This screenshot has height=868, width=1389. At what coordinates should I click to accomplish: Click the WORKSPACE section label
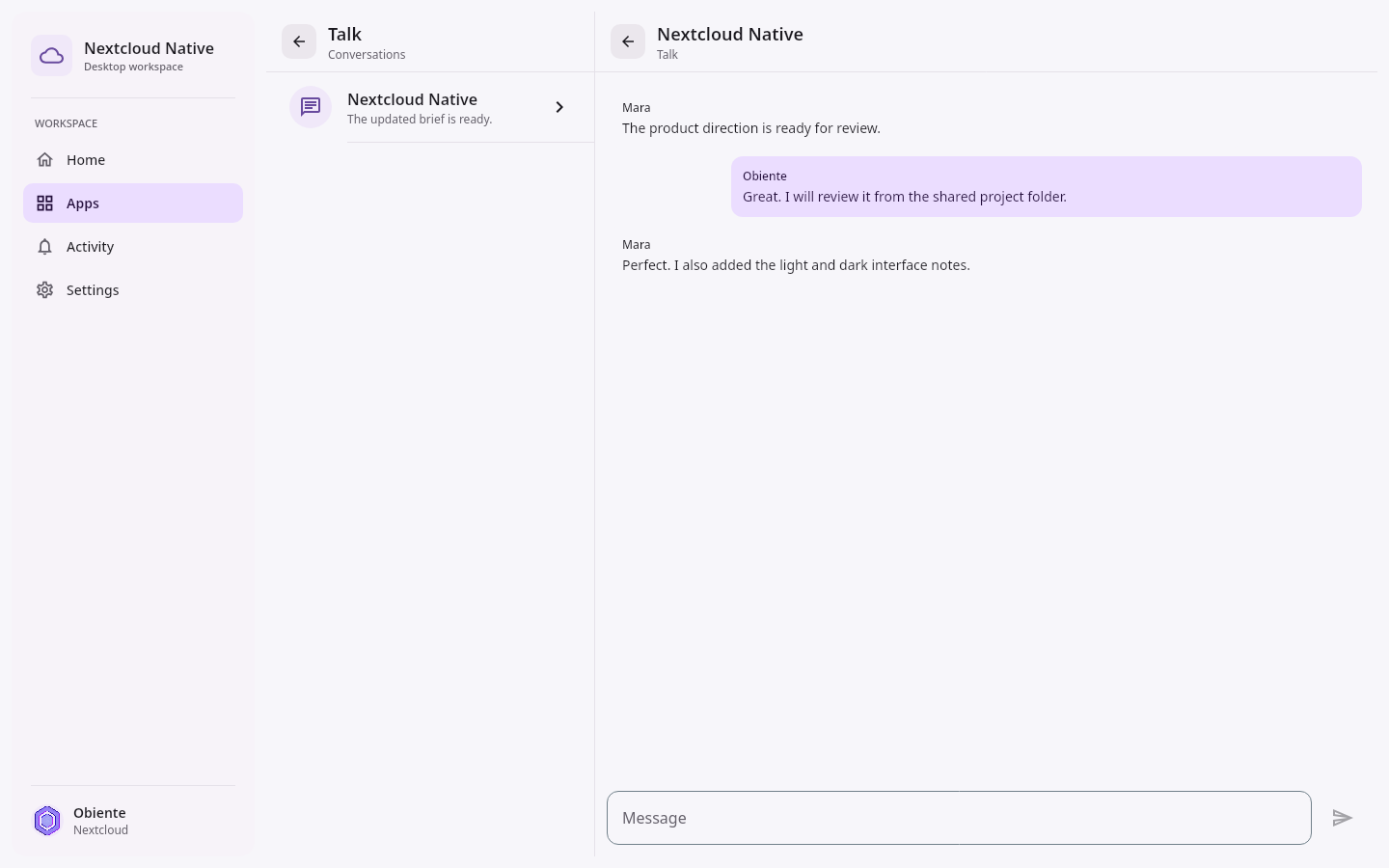click(66, 123)
